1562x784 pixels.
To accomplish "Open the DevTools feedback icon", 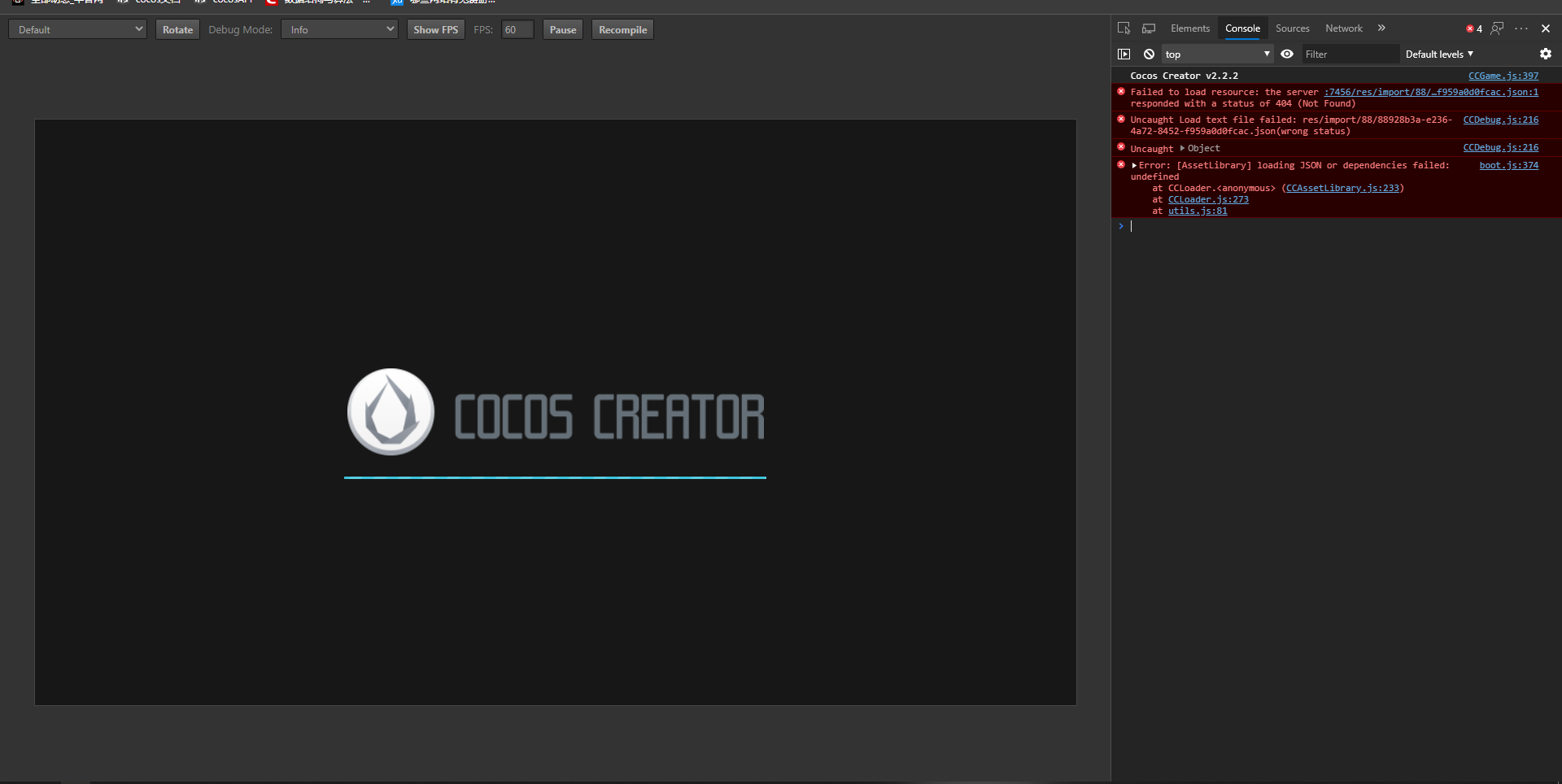I will [1497, 28].
